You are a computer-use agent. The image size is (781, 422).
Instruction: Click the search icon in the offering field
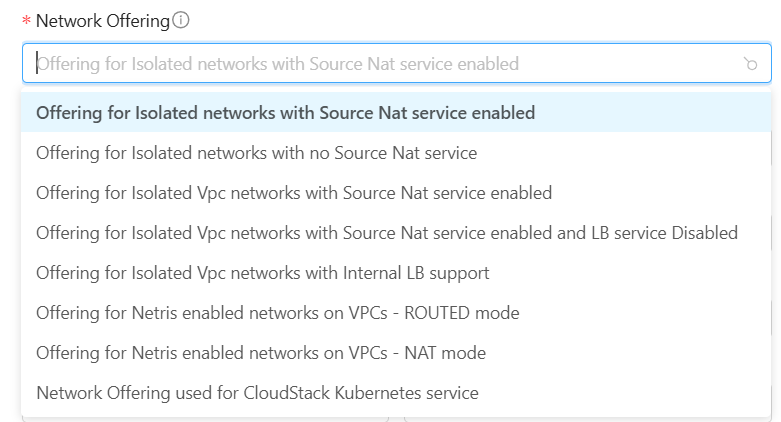[750, 64]
